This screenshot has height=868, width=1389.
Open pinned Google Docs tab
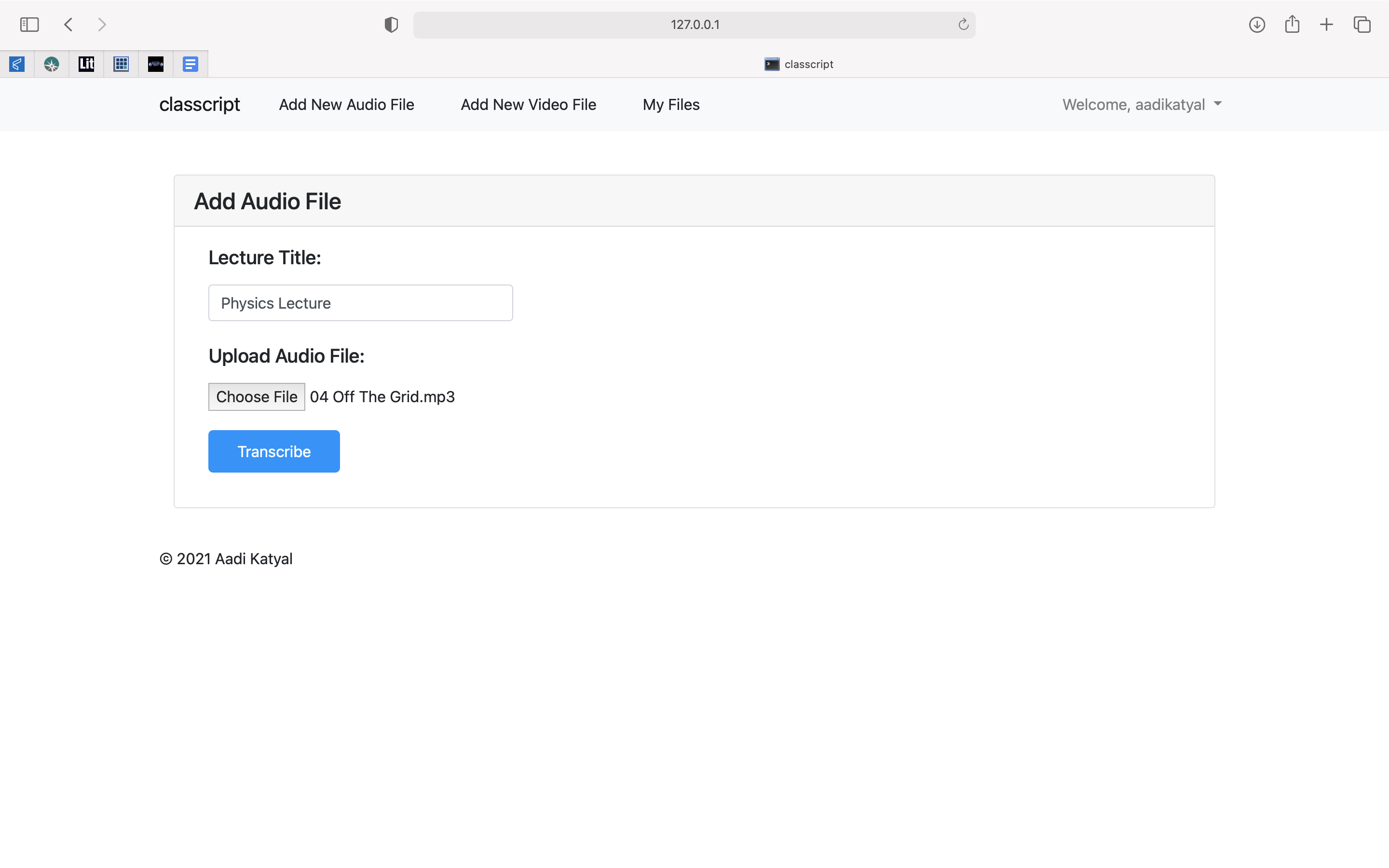coord(190,64)
